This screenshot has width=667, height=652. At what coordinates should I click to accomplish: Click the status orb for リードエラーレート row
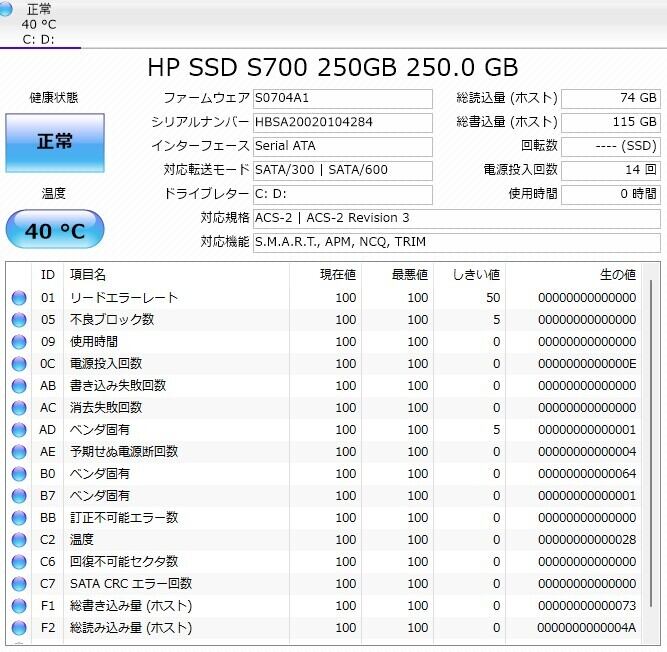(x=19, y=298)
